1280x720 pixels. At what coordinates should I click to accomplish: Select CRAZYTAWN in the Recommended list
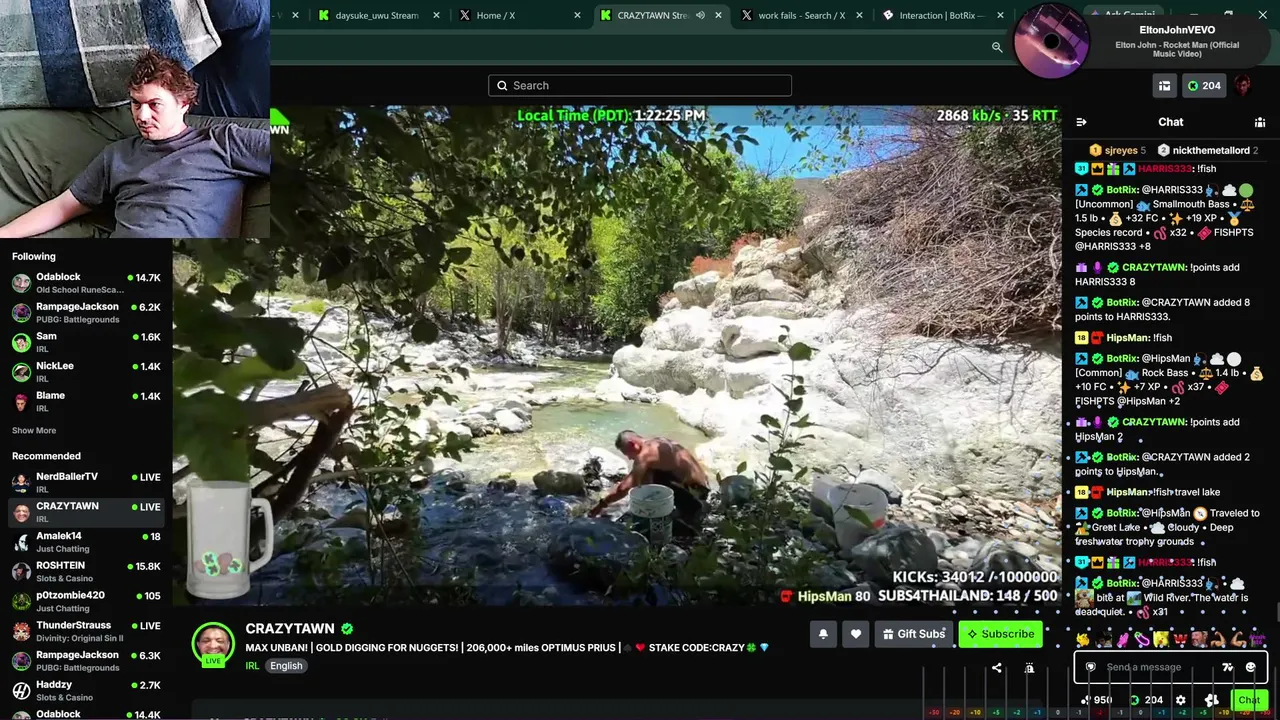click(86, 512)
